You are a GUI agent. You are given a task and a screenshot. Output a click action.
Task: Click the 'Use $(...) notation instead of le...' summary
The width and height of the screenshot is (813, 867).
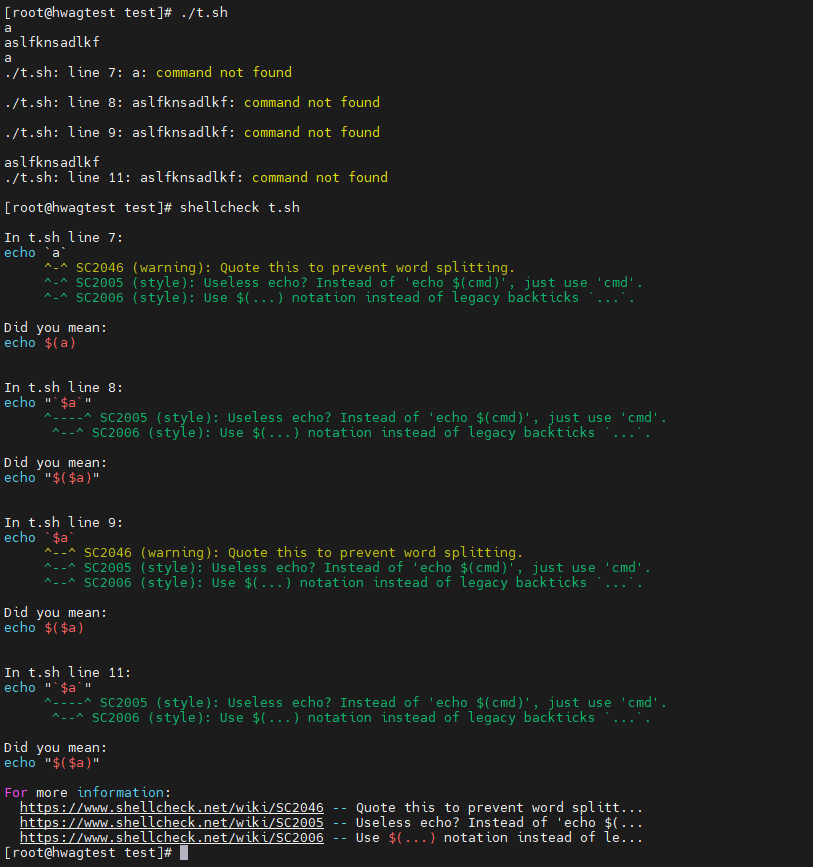click(x=499, y=838)
